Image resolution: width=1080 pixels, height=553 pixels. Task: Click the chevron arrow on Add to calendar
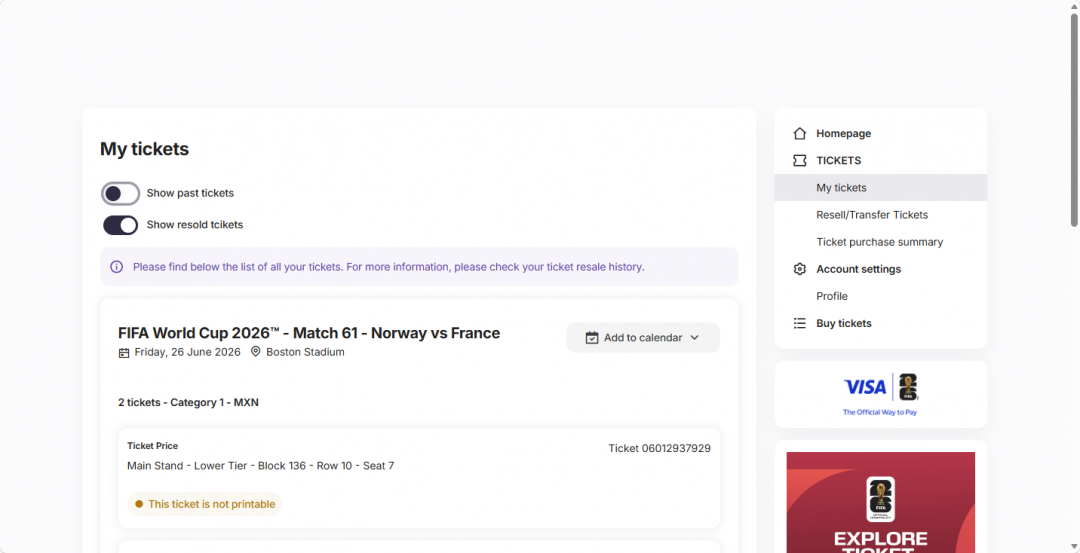click(x=694, y=337)
